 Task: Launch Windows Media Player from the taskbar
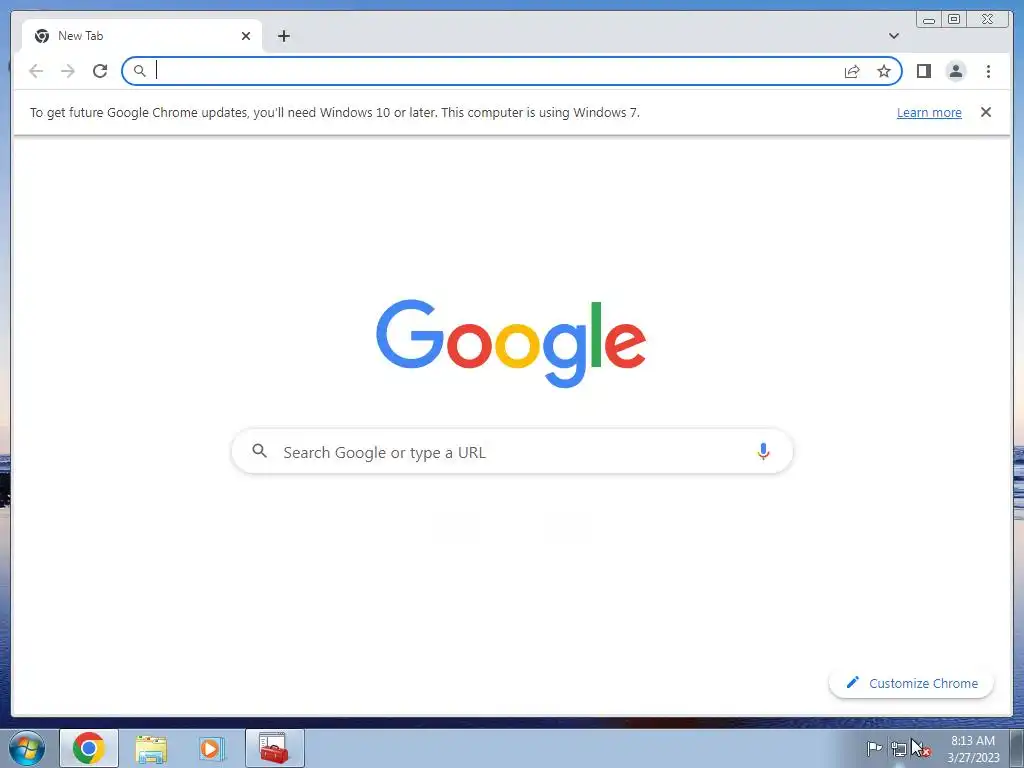pos(211,748)
